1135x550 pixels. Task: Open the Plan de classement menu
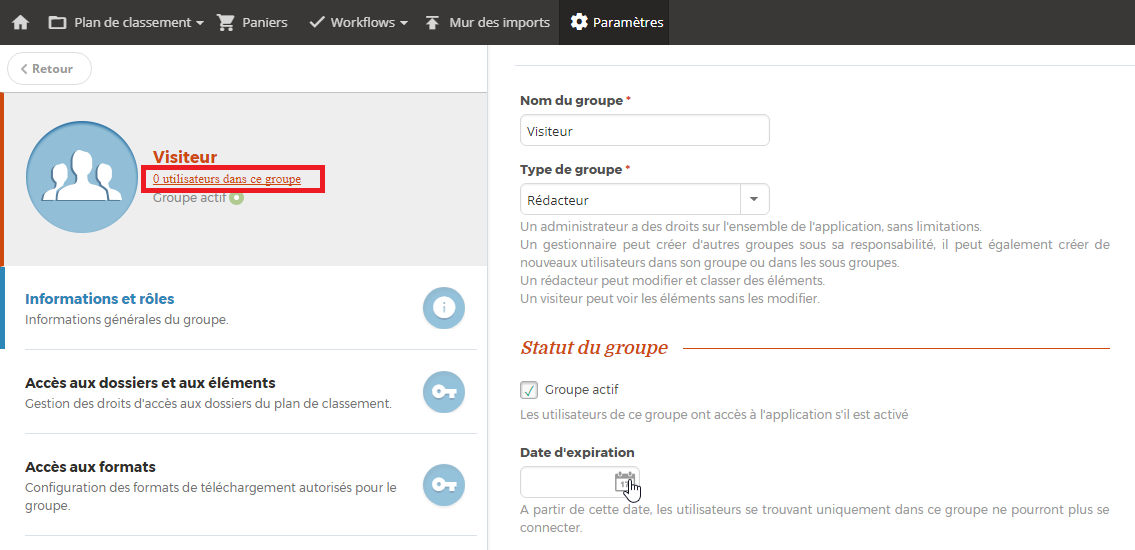[x=125, y=22]
